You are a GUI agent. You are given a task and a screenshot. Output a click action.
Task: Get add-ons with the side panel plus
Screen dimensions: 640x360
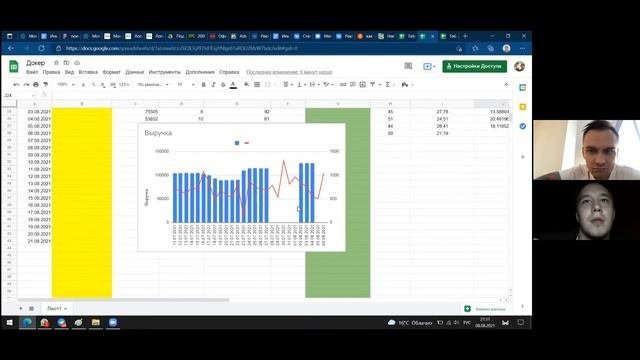522,157
